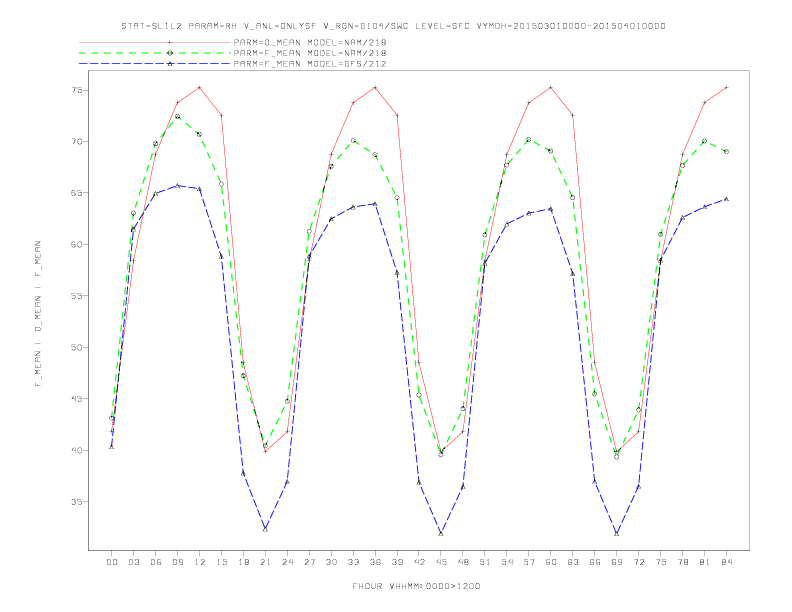The height and width of the screenshot is (612, 792).
Task: Click blue GFS triangle marker at hour 84
Action: (x=726, y=199)
